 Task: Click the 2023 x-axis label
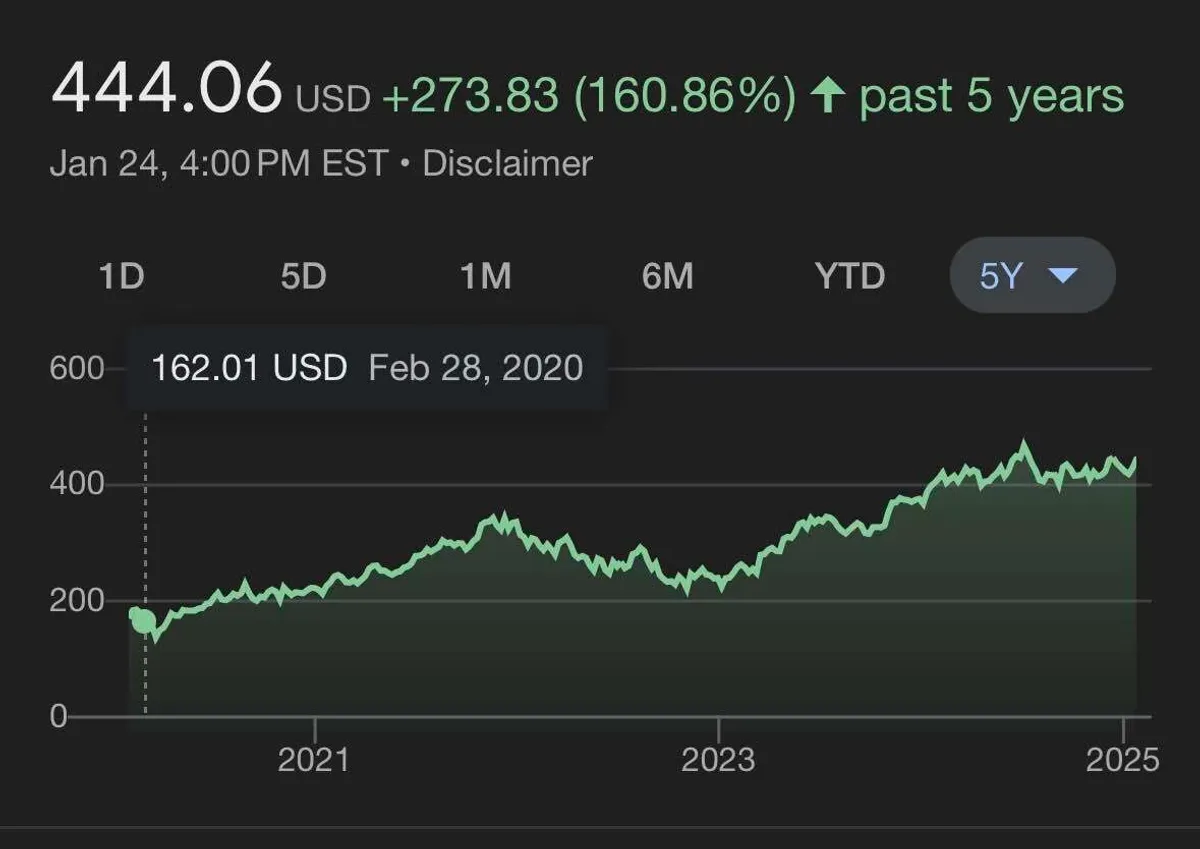[718, 760]
